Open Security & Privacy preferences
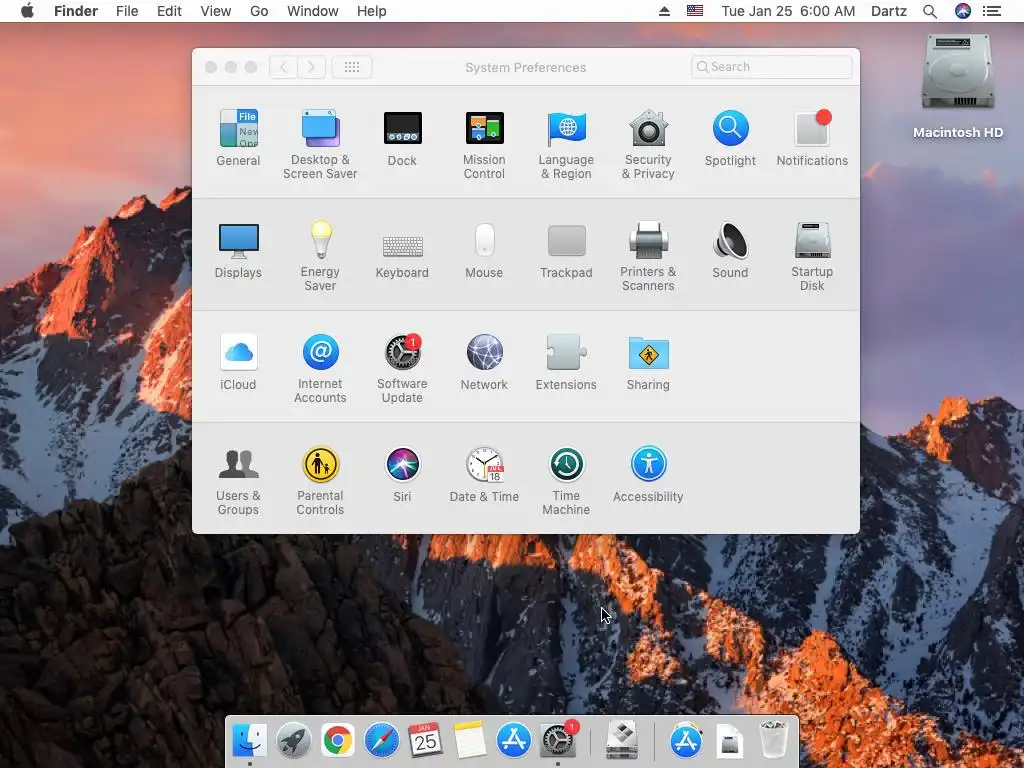This screenshot has height=768, width=1024. click(x=648, y=144)
